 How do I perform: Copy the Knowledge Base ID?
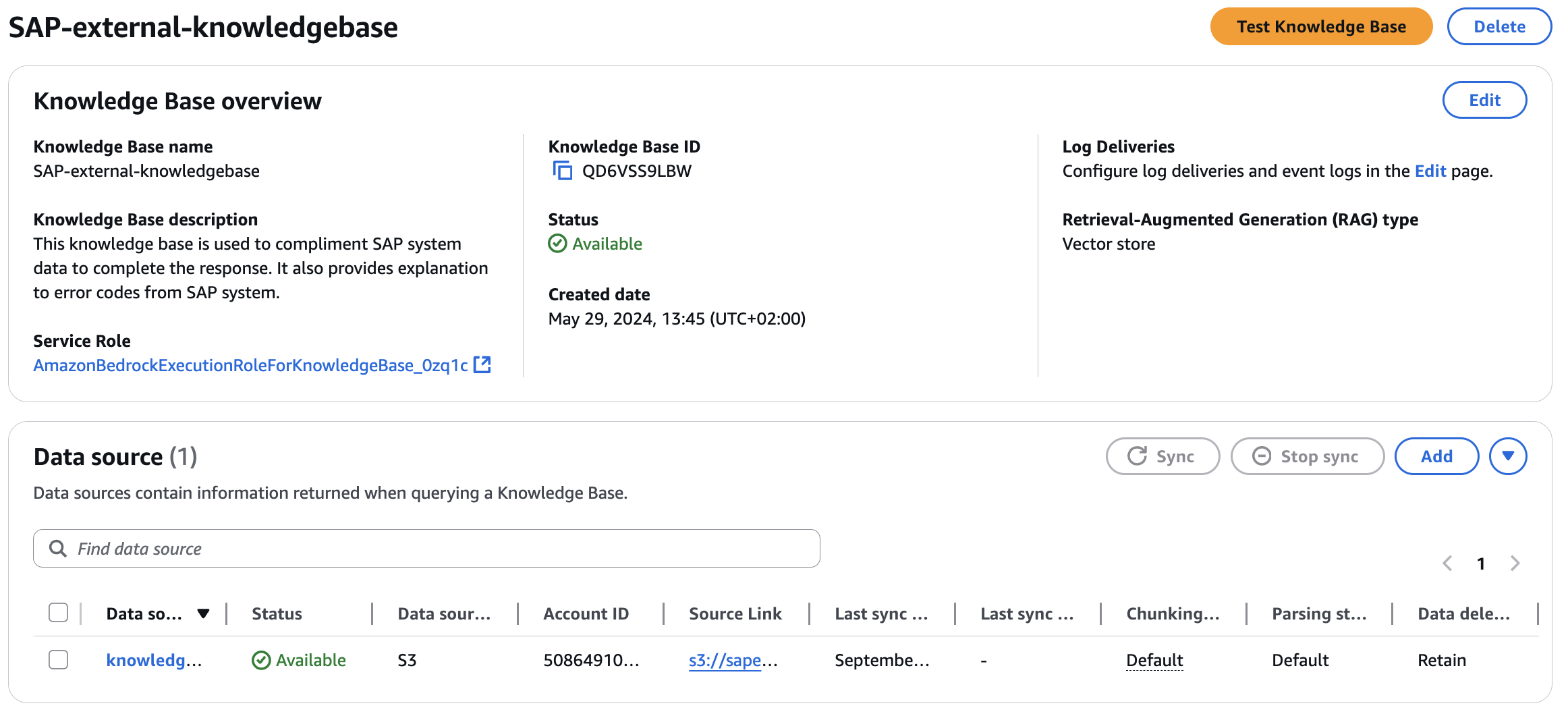tap(562, 171)
